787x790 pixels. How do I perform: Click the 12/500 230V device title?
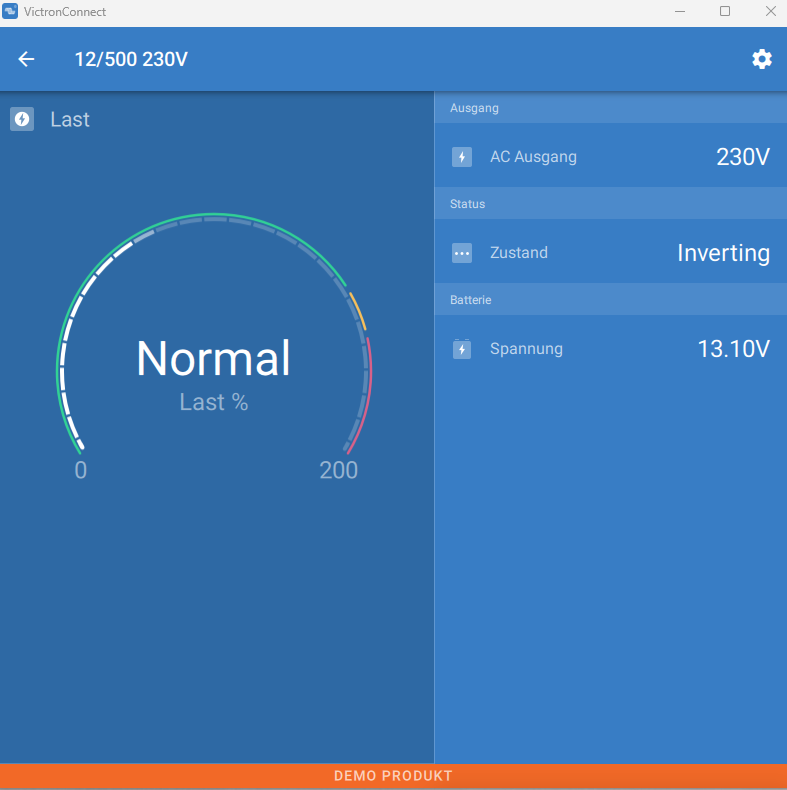tap(131, 59)
